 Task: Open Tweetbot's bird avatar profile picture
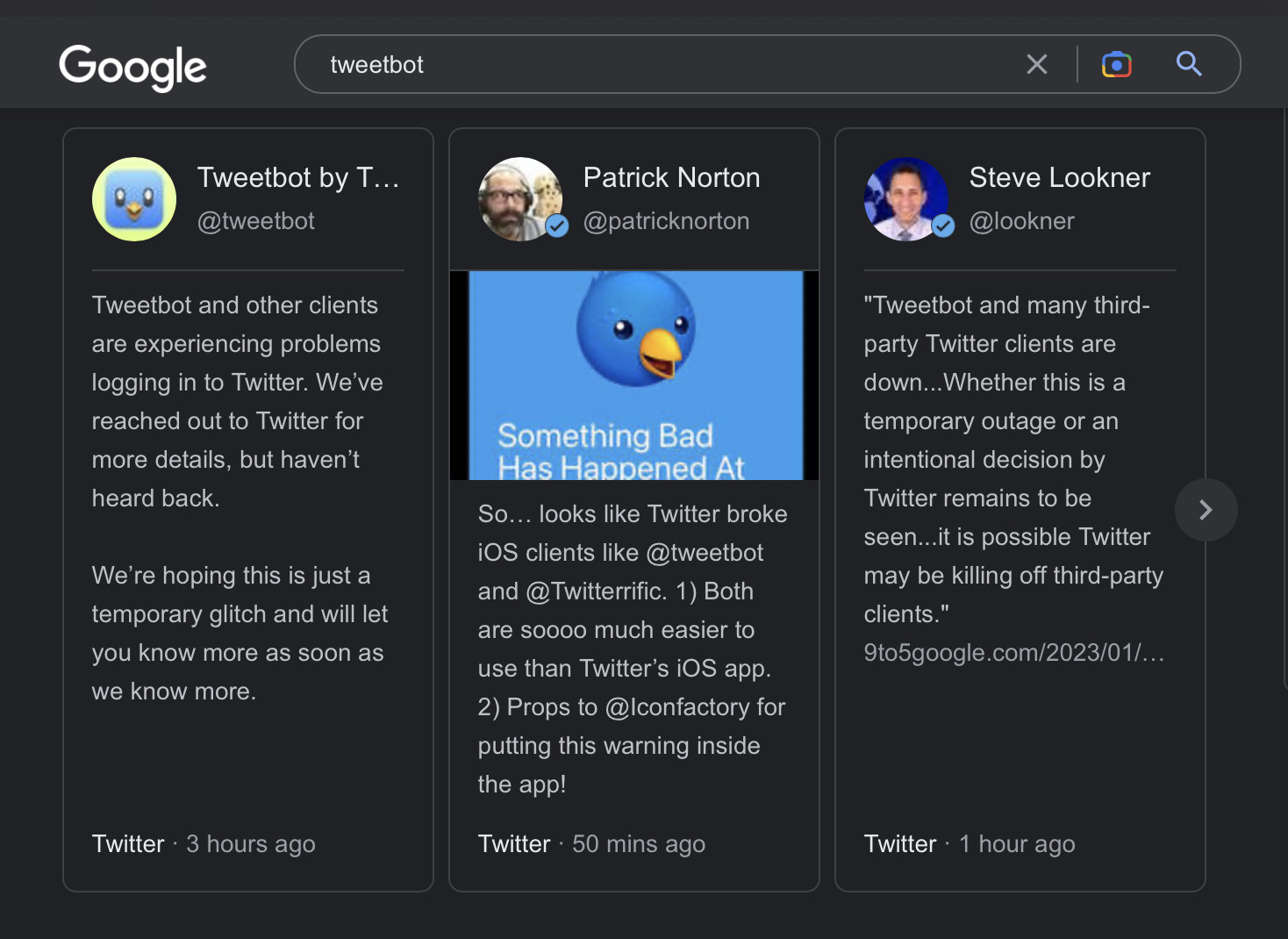pyautogui.click(x=134, y=199)
